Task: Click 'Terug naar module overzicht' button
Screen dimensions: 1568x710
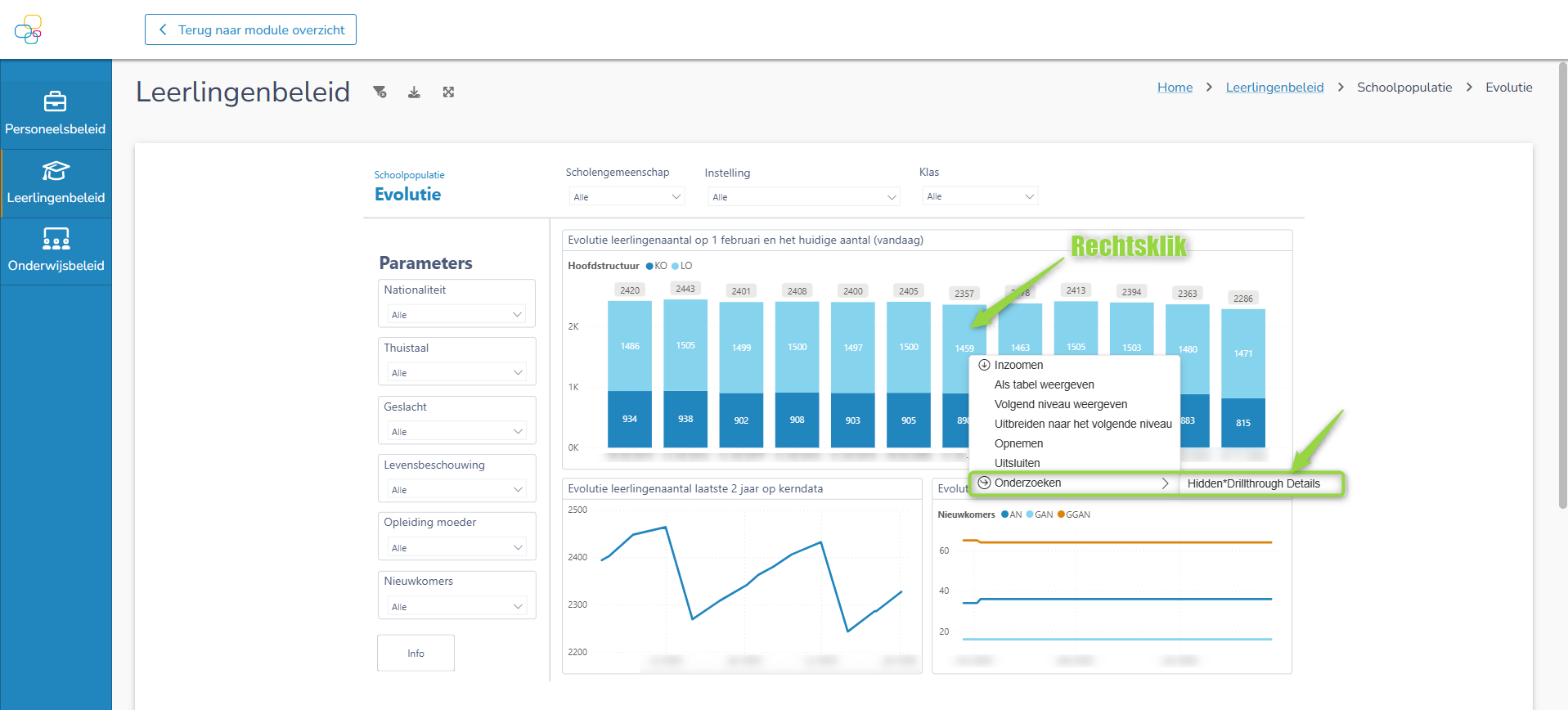Action: [x=250, y=29]
